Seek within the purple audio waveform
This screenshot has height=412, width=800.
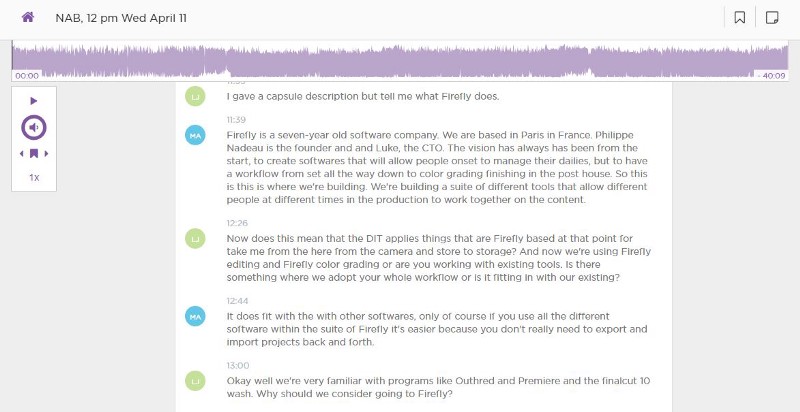coord(400,62)
